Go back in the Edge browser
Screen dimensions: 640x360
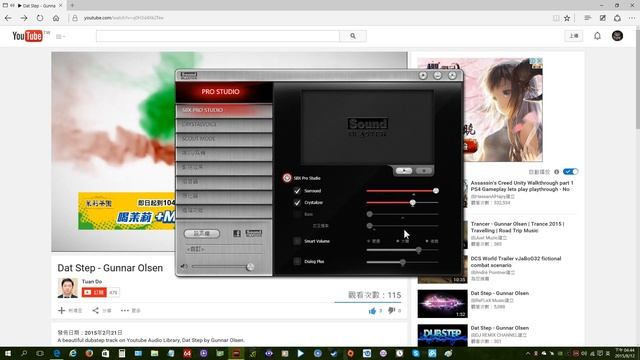8,18
